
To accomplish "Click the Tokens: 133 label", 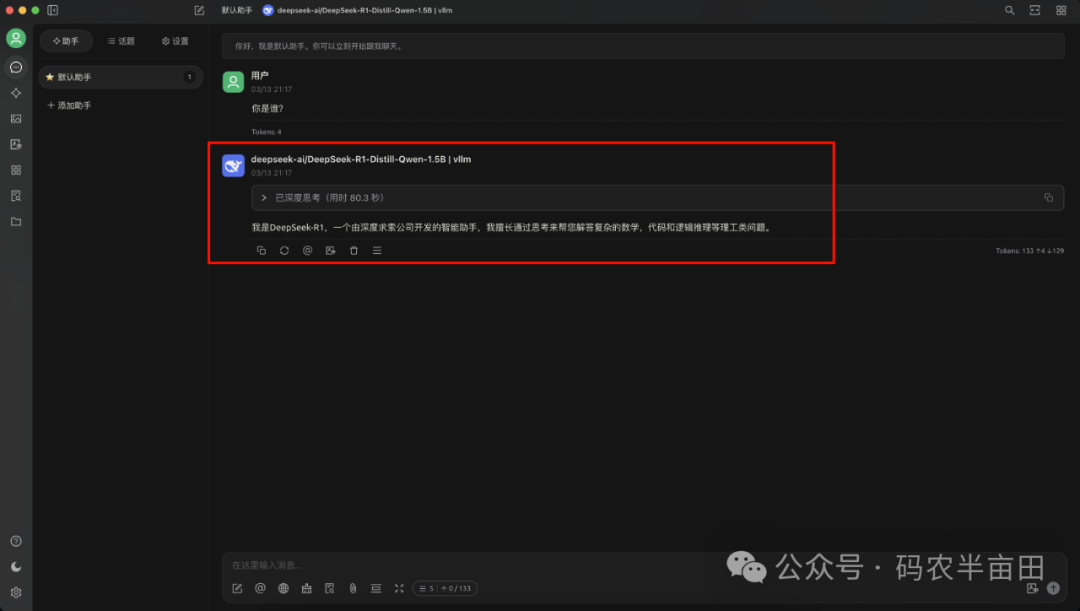I will (1030, 251).
